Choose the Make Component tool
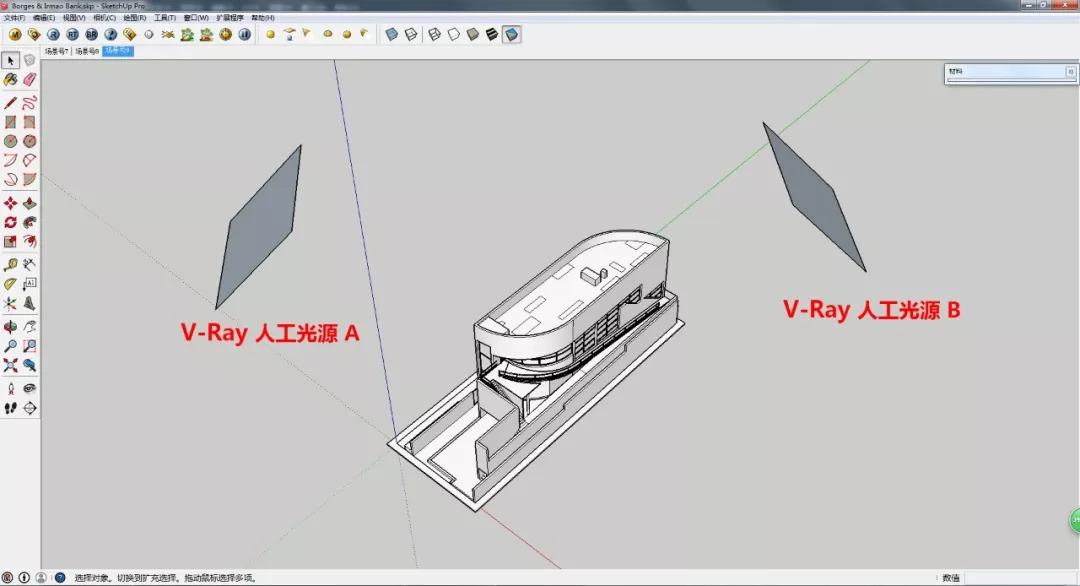 click(30, 61)
